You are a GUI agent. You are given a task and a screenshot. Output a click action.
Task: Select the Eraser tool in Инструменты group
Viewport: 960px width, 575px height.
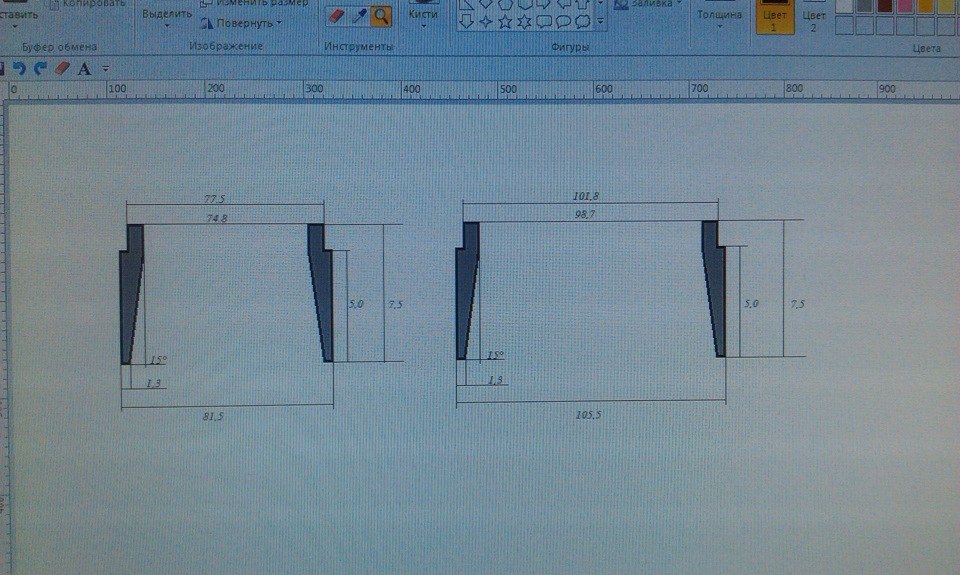(336, 16)
